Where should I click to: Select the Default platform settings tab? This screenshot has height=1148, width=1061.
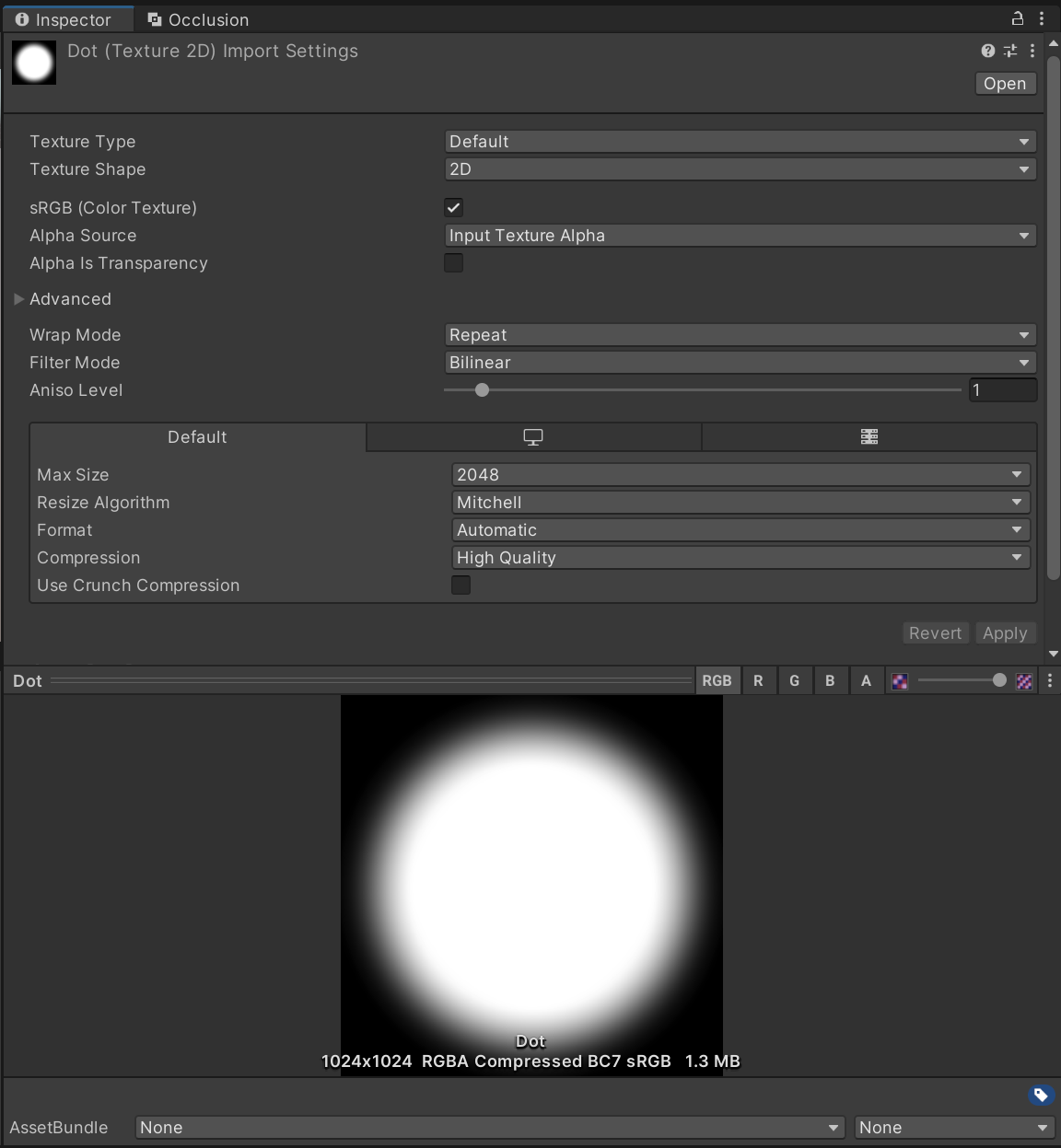click(x=197, y=437)
